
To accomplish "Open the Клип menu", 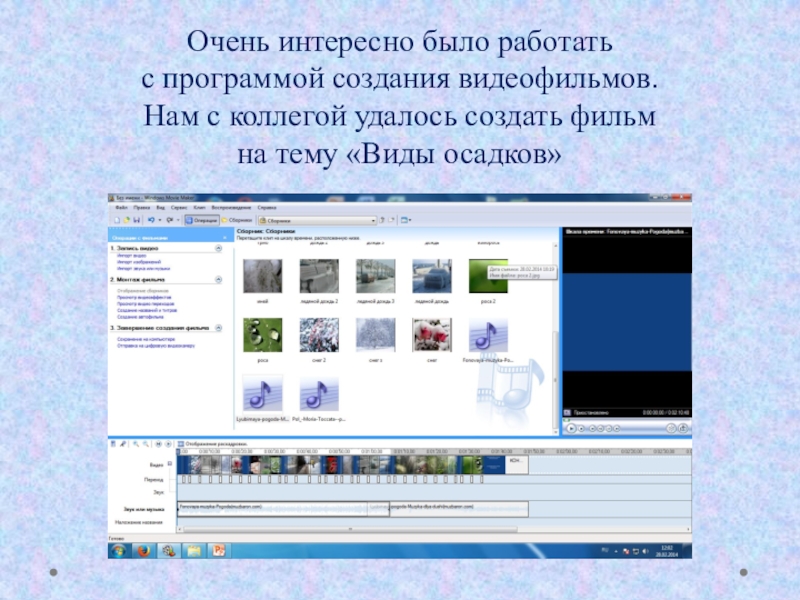I will click(199, 208).
